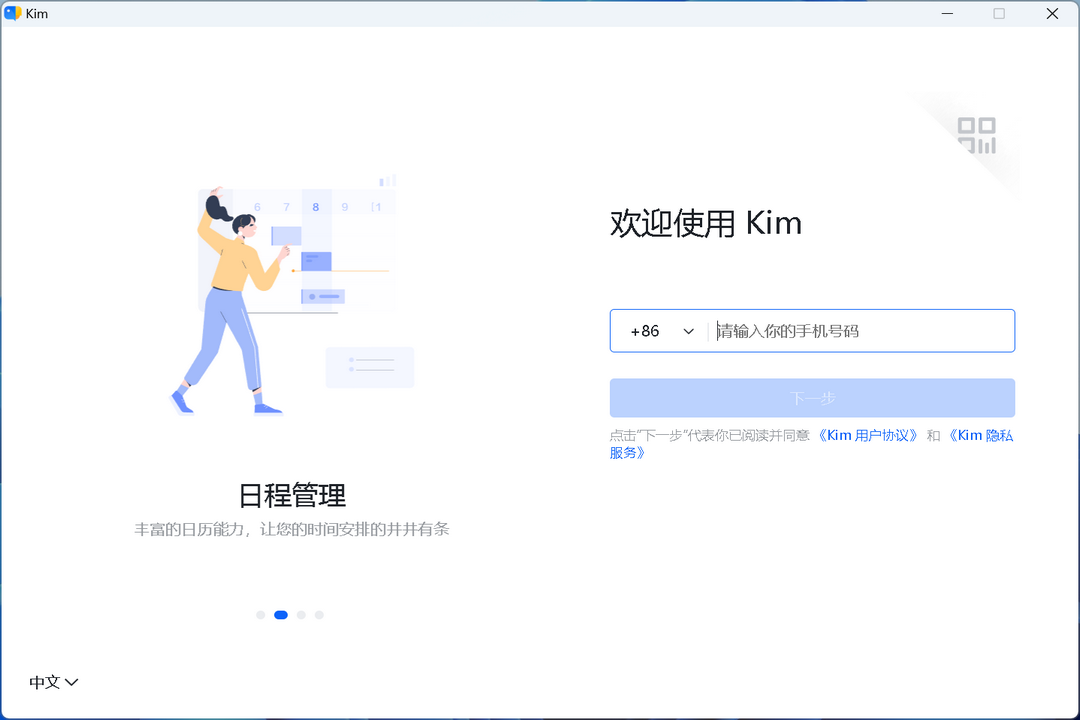The image size is (1080, 720).
Task: Minimize the Kim window
Action: pos(946,13)
